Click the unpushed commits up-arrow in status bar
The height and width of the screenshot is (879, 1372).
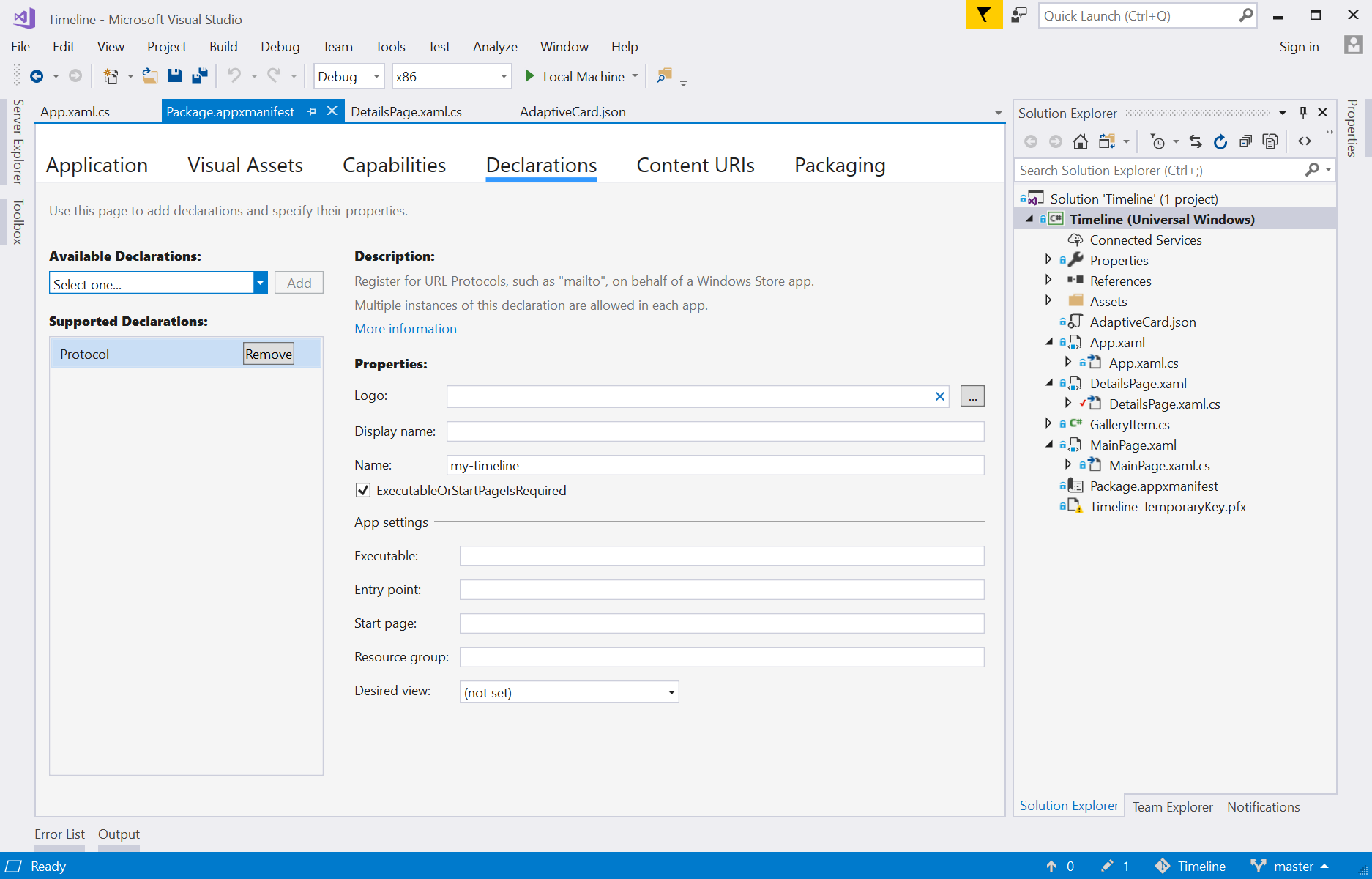click(1051, 866)
